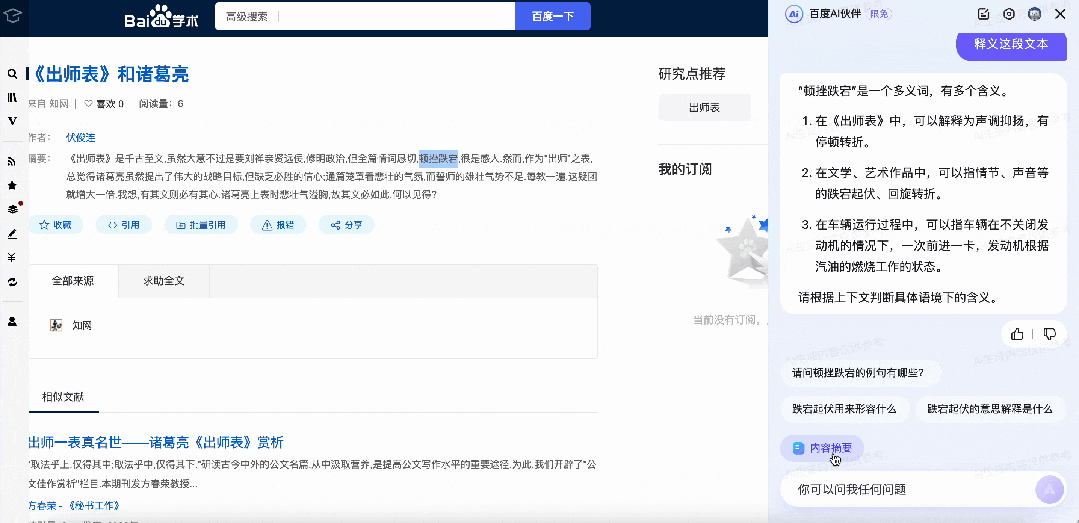Click the V icon in left sidebar
This screenshot has width=1079, height=523.
12,120
